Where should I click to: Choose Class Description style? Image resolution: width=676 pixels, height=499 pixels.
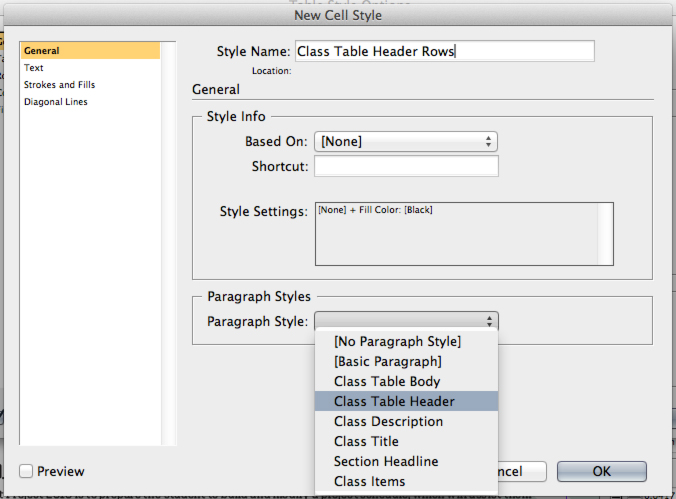pyautogui.click(x=406, y=421)
